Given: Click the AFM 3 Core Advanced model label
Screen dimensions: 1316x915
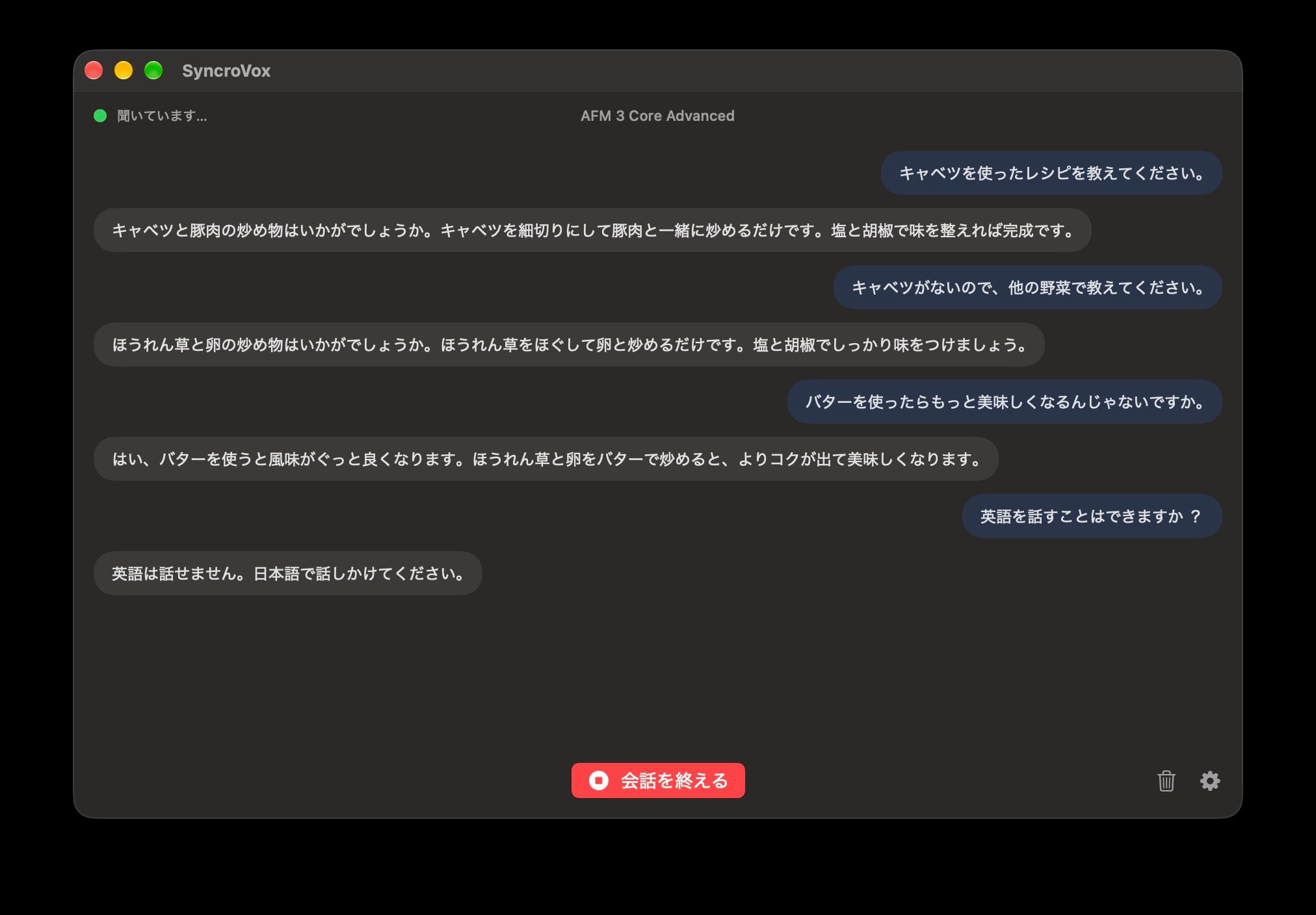Looking at the screenshot, I should pyautogui.click(x=657, y=116).
